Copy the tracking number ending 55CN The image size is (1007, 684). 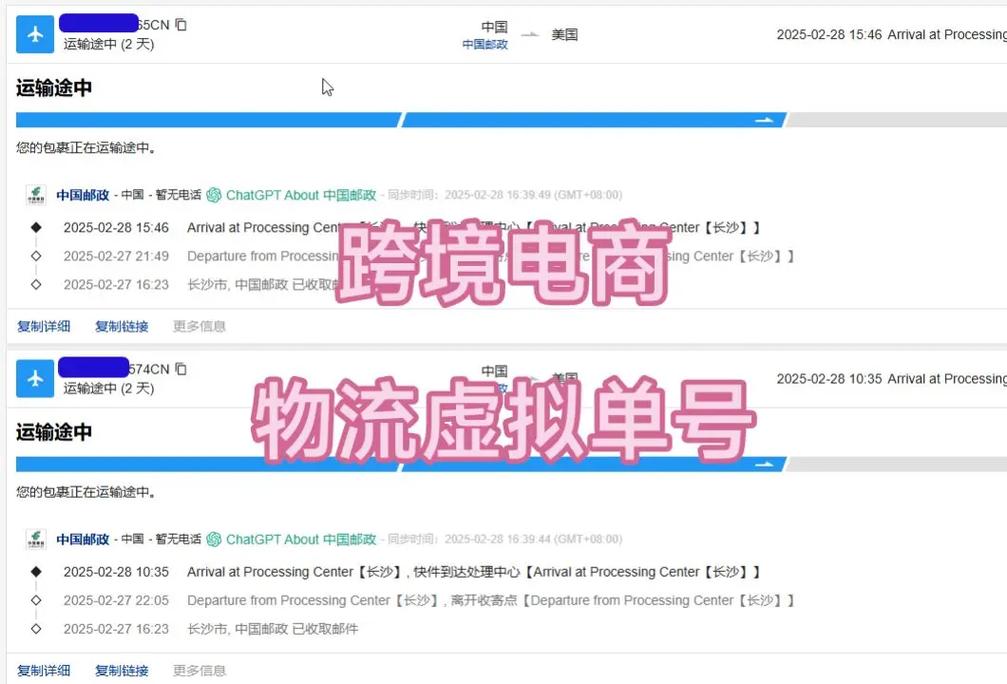click(x=181, y=25)
